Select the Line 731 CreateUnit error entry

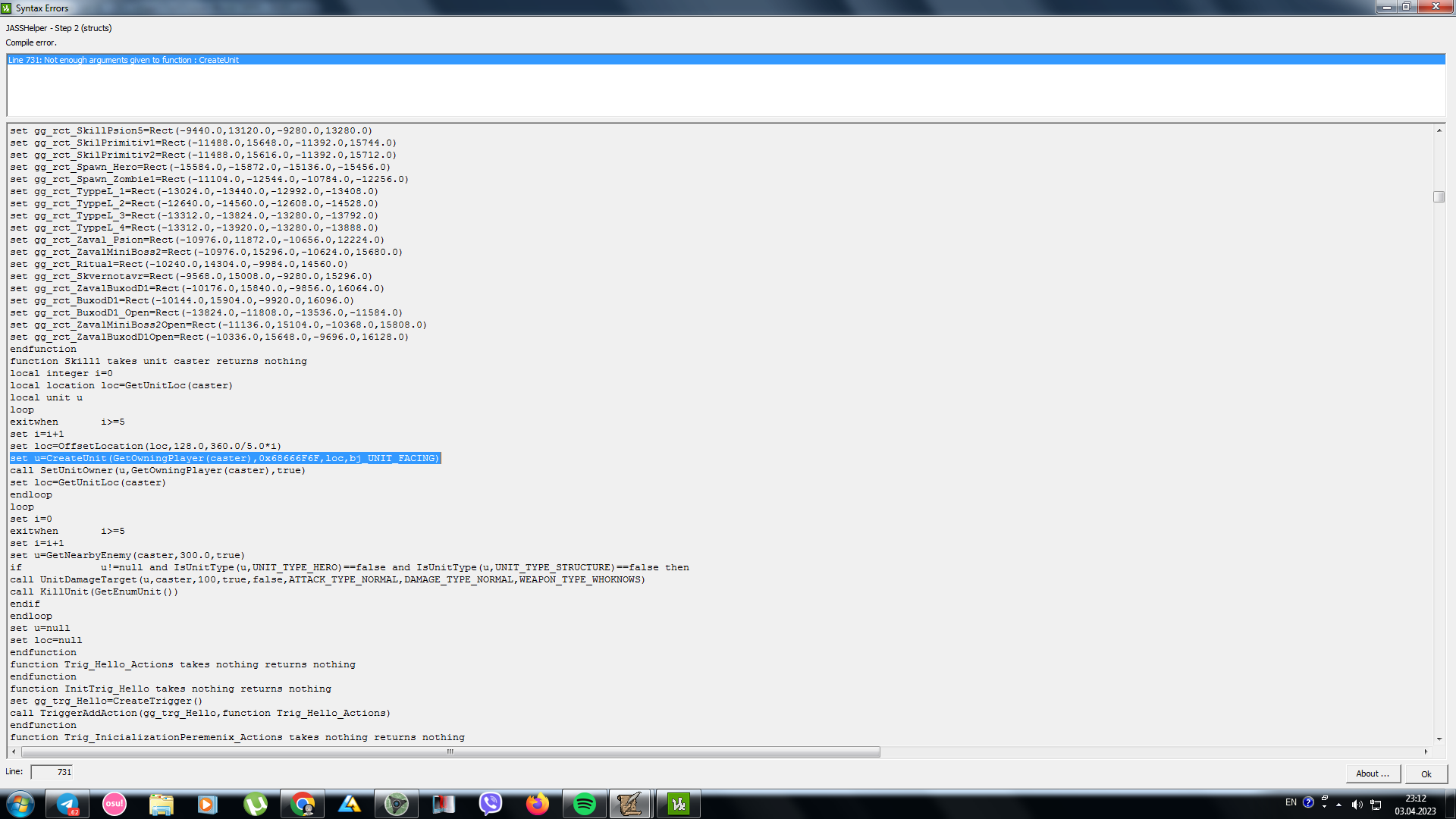pyautogui.click(x=124, y=60)
